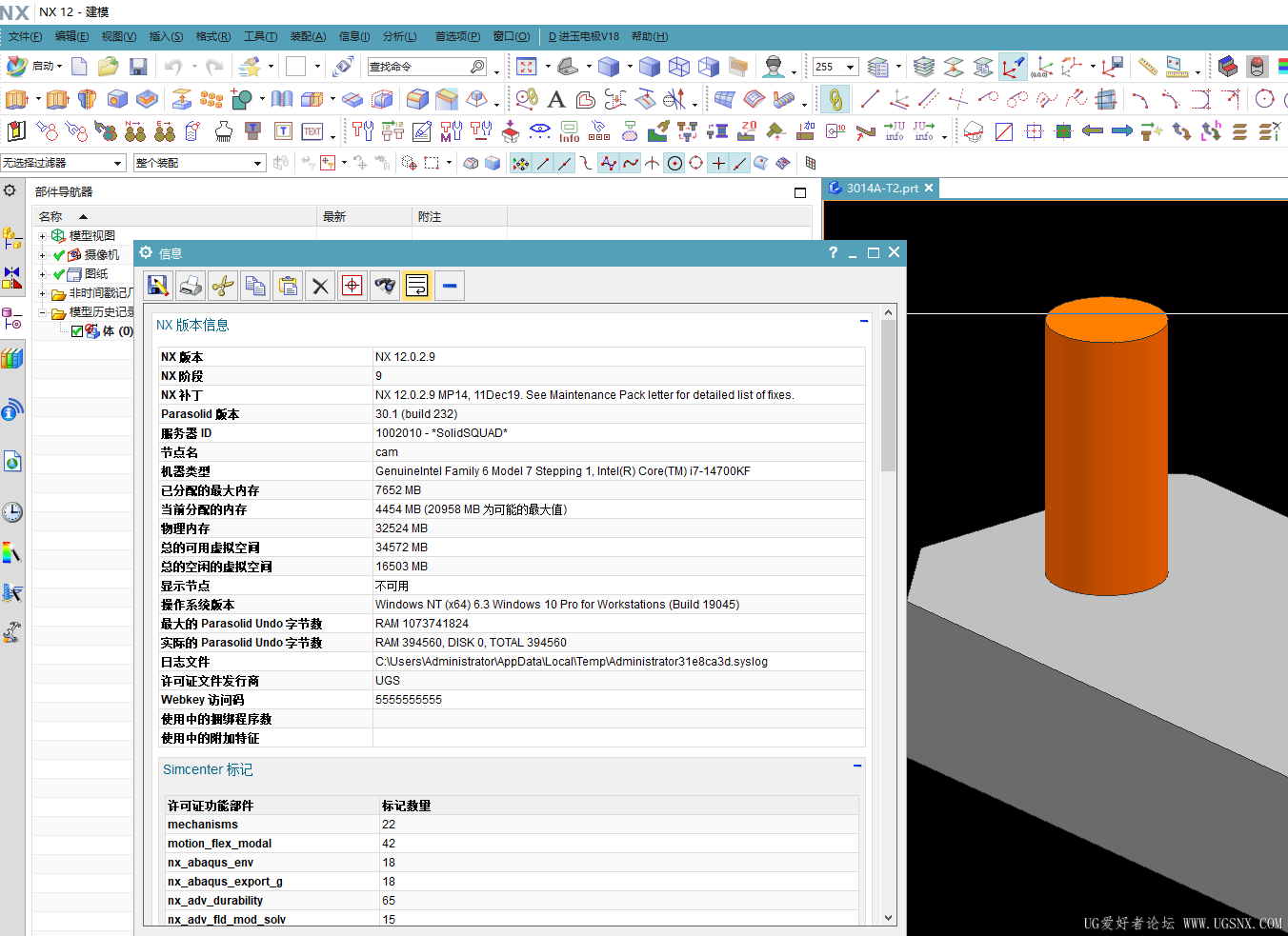The height and width of the screenshot is (936, 1288).
Task: Open the 文件(F) menu
Action: click(25, 36)
